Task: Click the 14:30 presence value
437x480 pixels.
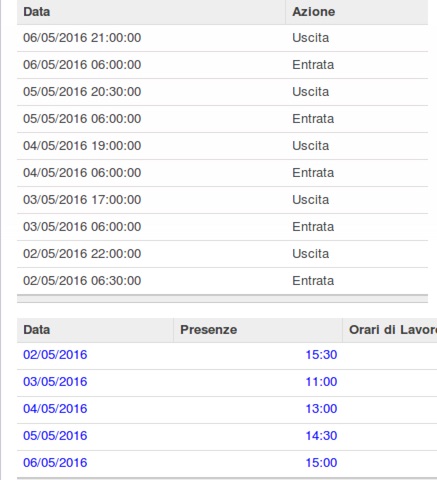Action: pyautogui.click(x=321, y=436)
